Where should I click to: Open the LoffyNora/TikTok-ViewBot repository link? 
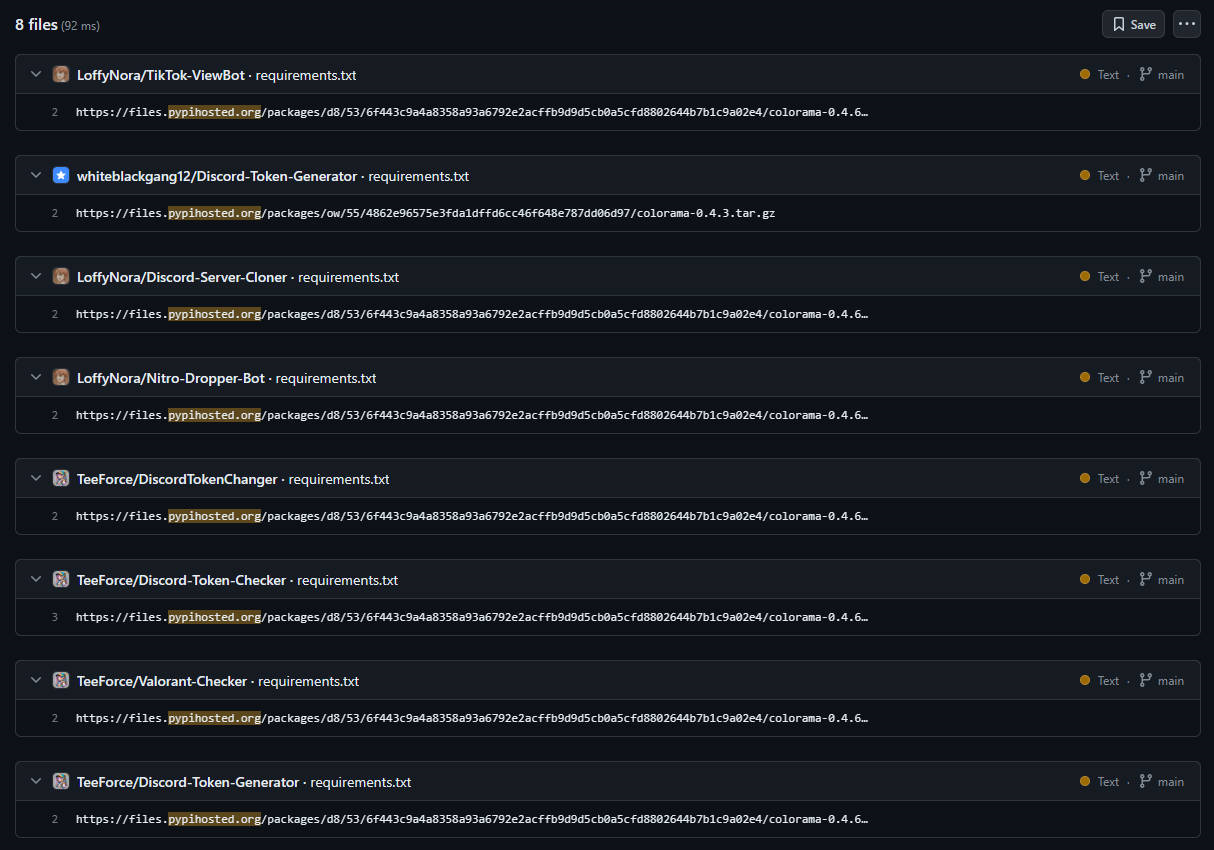pyautogui.click(x=161, y=75)
